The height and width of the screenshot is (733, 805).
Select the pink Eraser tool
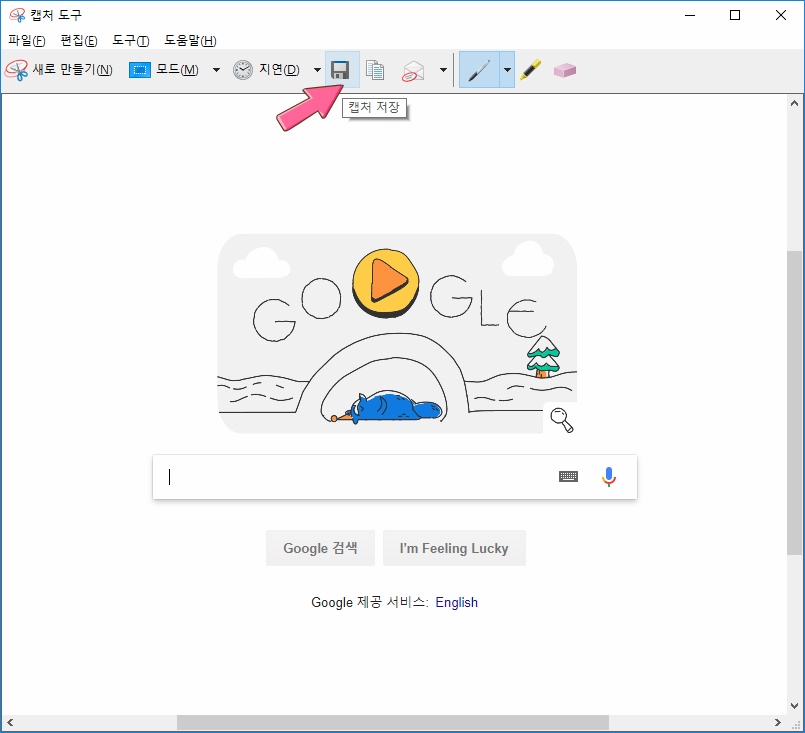[565, 70]
